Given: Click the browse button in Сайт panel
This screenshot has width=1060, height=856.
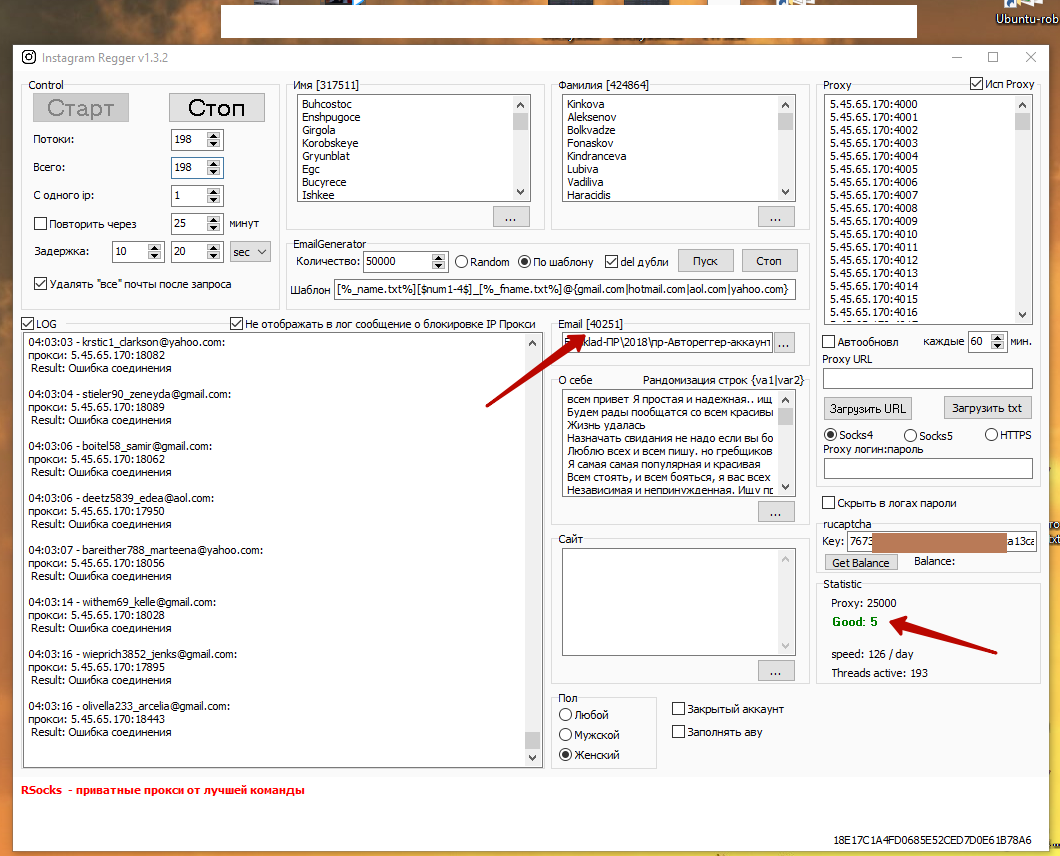Looking at the screenshot, I should pos(776,670).
